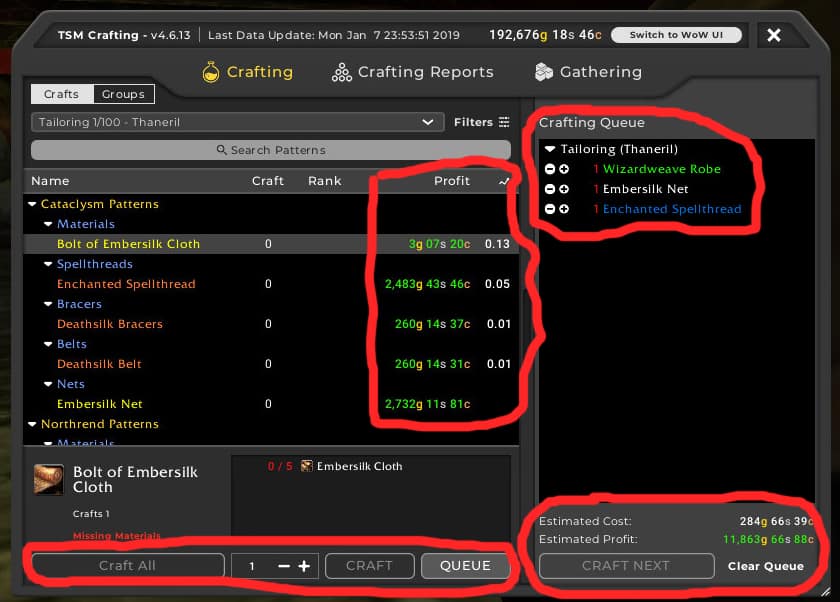Close the TSM Crafting window

(x=774, y=35)
